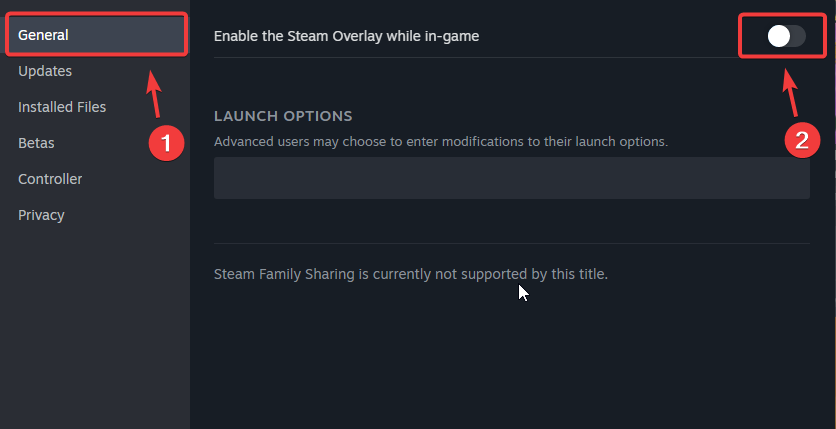This screenshot has width=836, height=429.
Task: Toggle the Steam Overlay in-game switch
Action: (x=786, y=36)
